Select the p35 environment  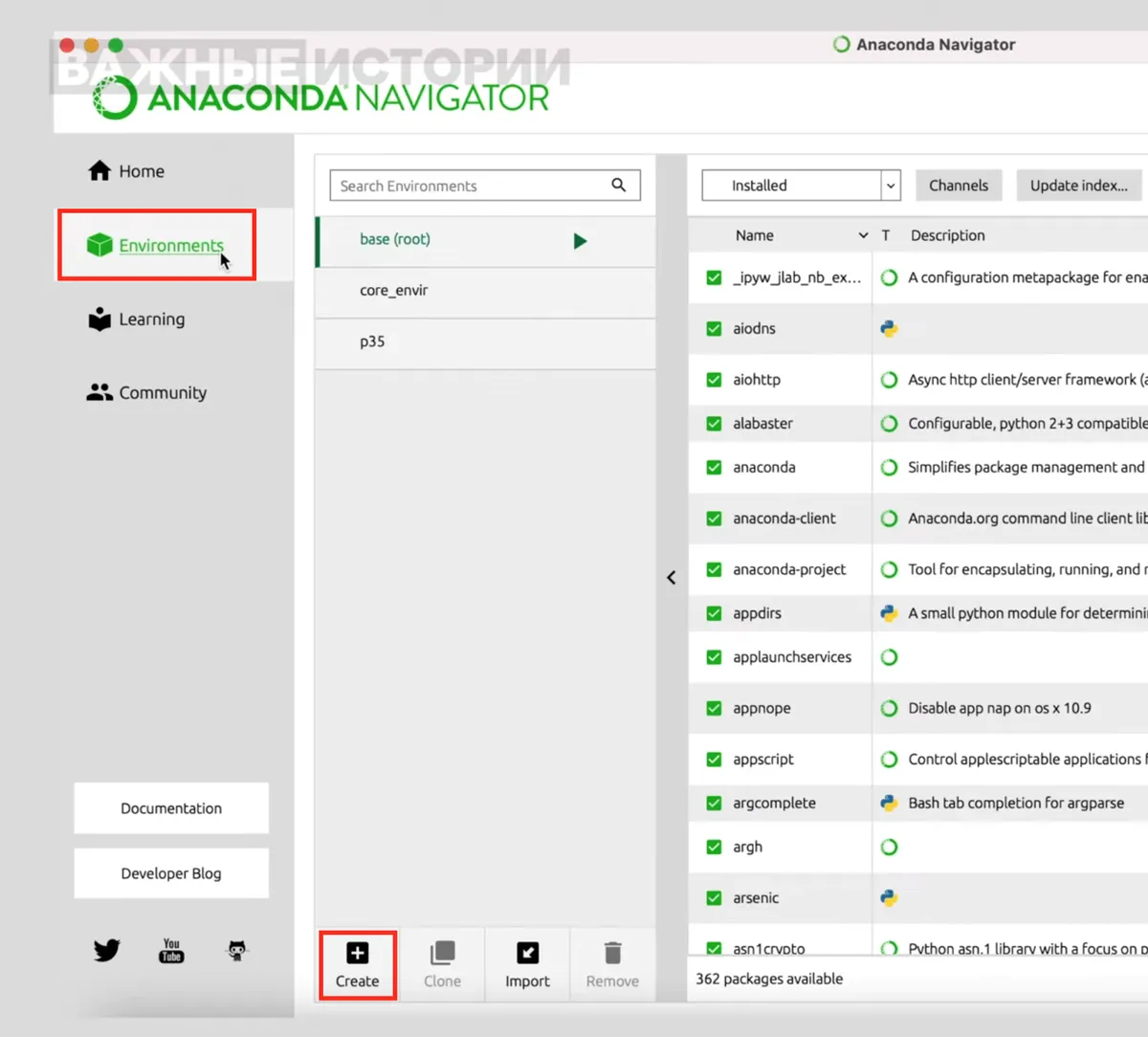(x=486, y=343)
